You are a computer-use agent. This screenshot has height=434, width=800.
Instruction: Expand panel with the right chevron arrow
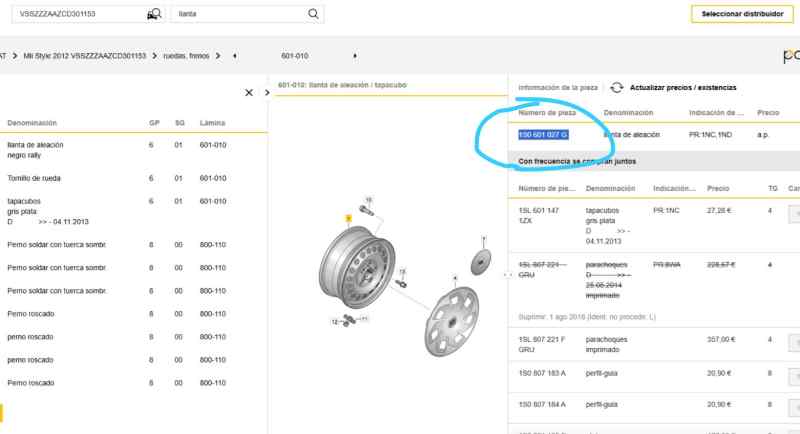268,93
